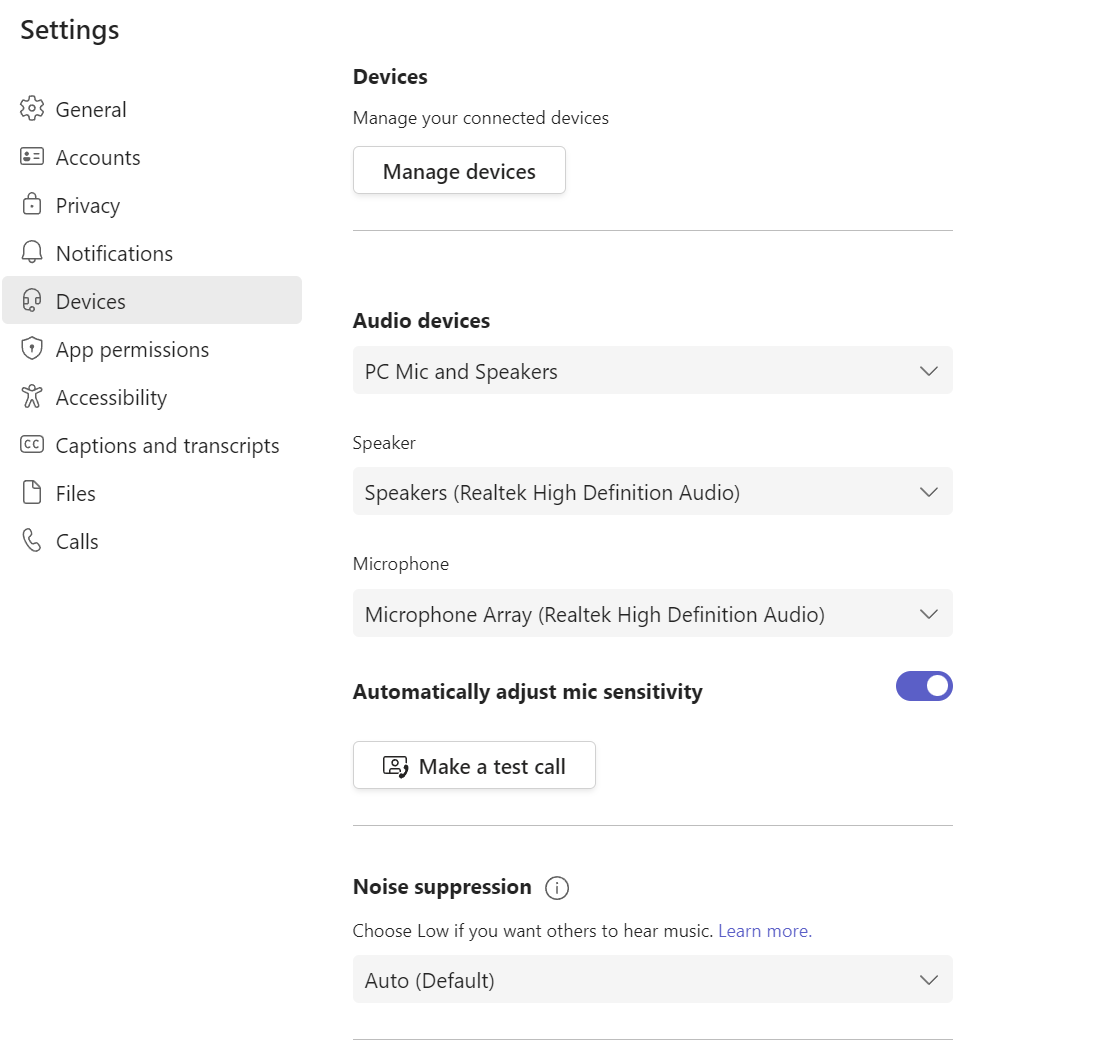The image size is (1108, 1053).
Task: Open the Microphone Array dropdown
Action: pos(652,614)
